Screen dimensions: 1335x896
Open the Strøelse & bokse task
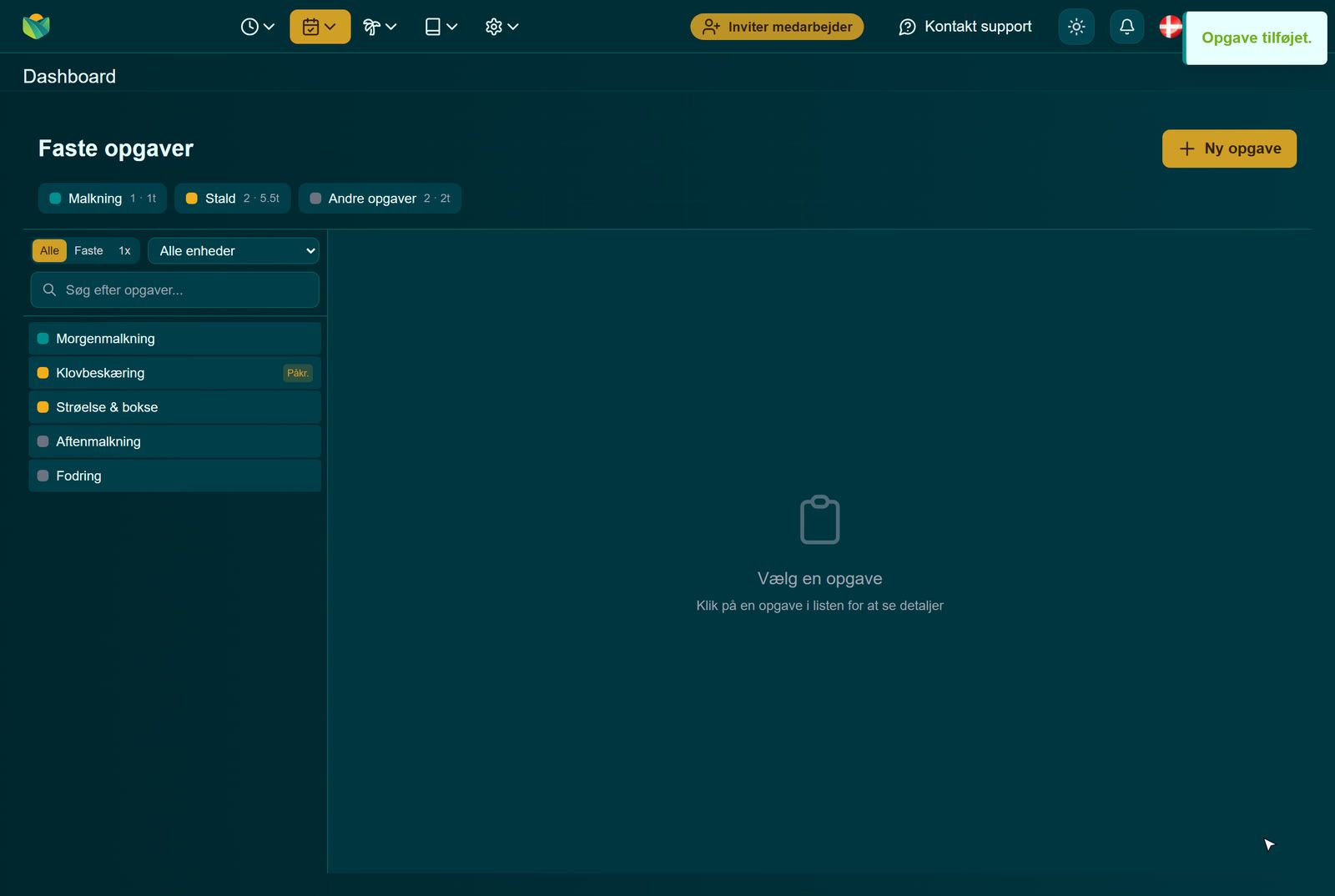pos(175,407)
